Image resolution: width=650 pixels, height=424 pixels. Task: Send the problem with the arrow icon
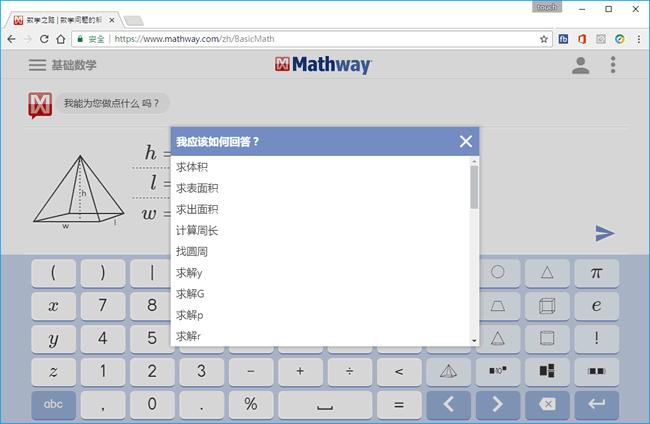coord(605,233)
